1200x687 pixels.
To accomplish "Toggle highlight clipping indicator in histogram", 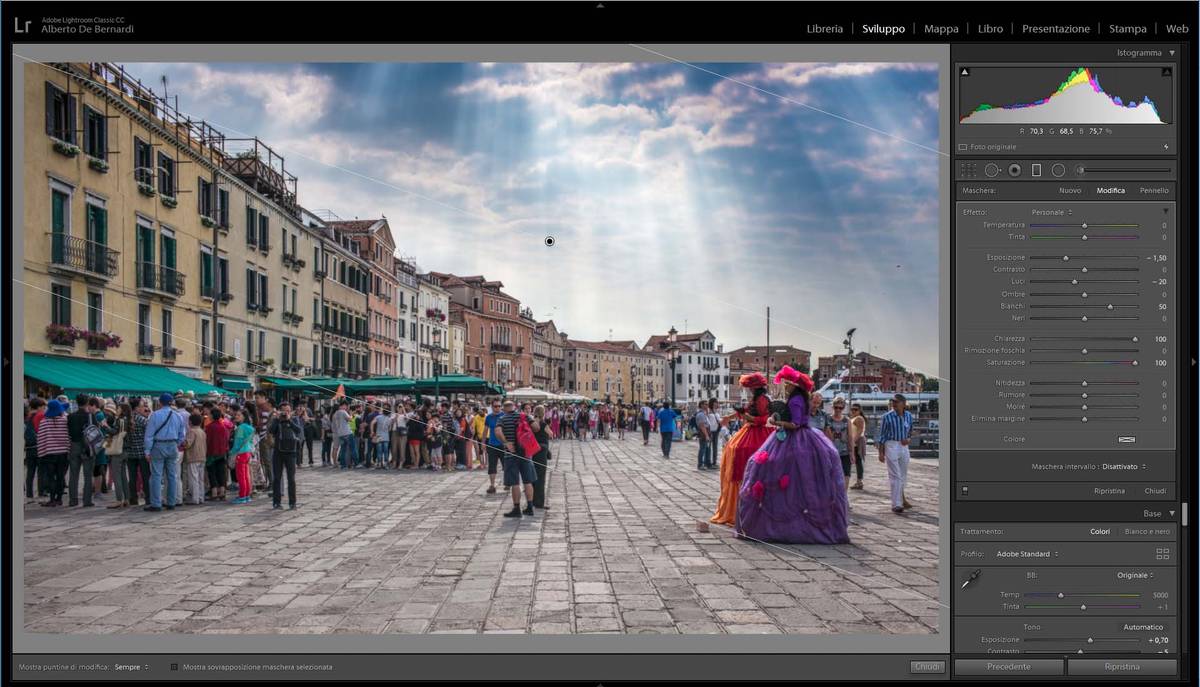I will point(1166,72).
